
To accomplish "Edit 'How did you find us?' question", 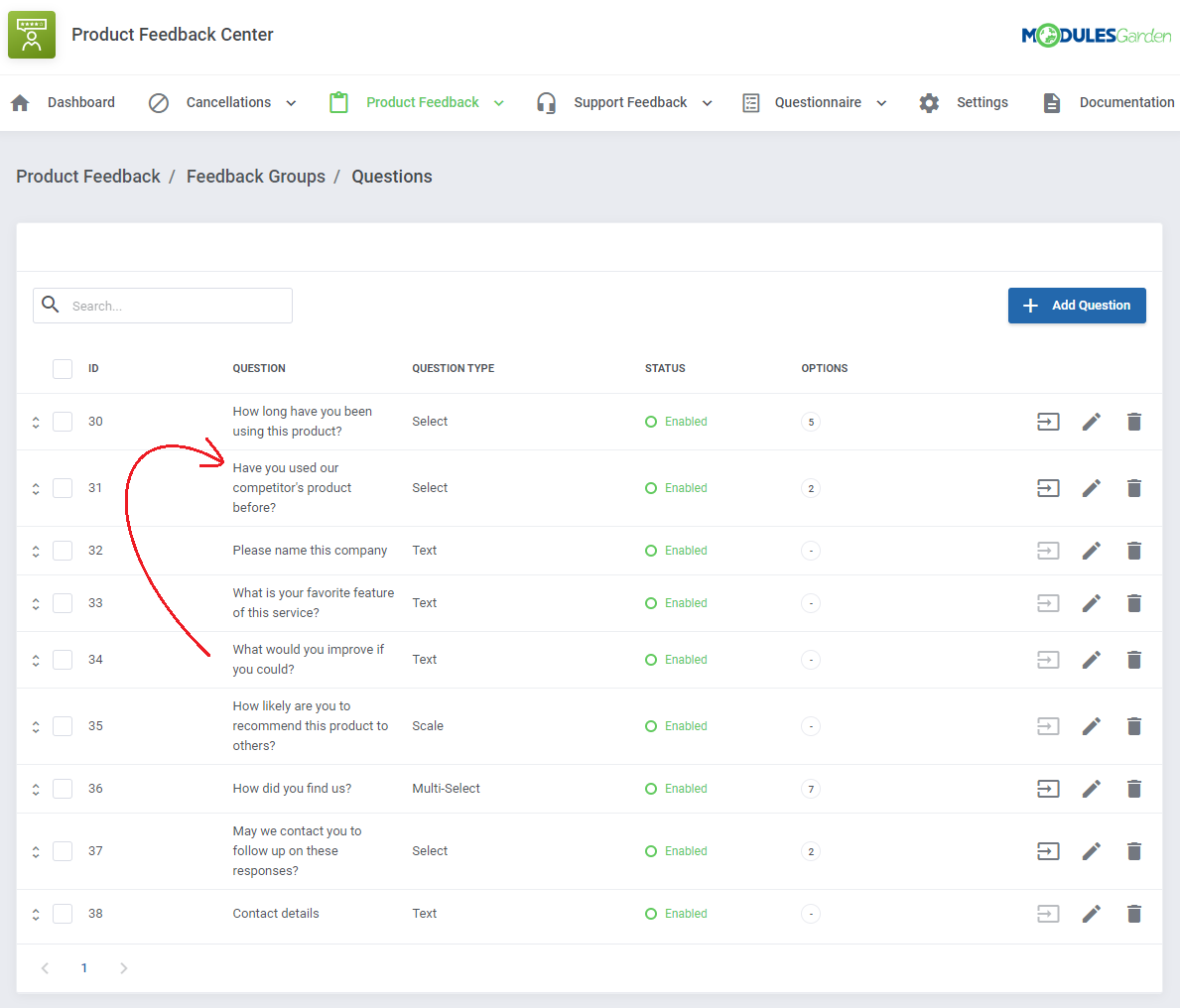I will coord(1092,789).
